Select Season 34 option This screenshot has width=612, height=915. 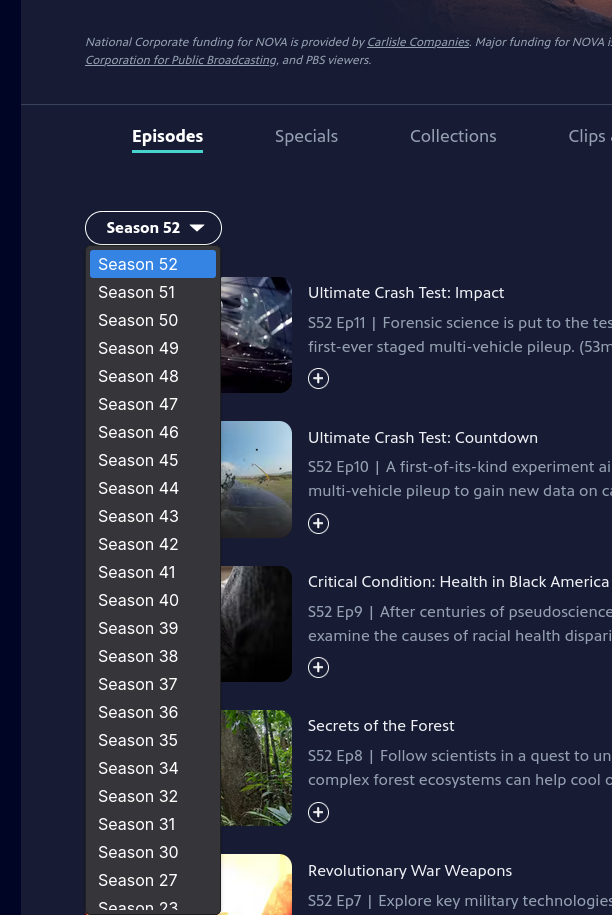pos(153,769)
